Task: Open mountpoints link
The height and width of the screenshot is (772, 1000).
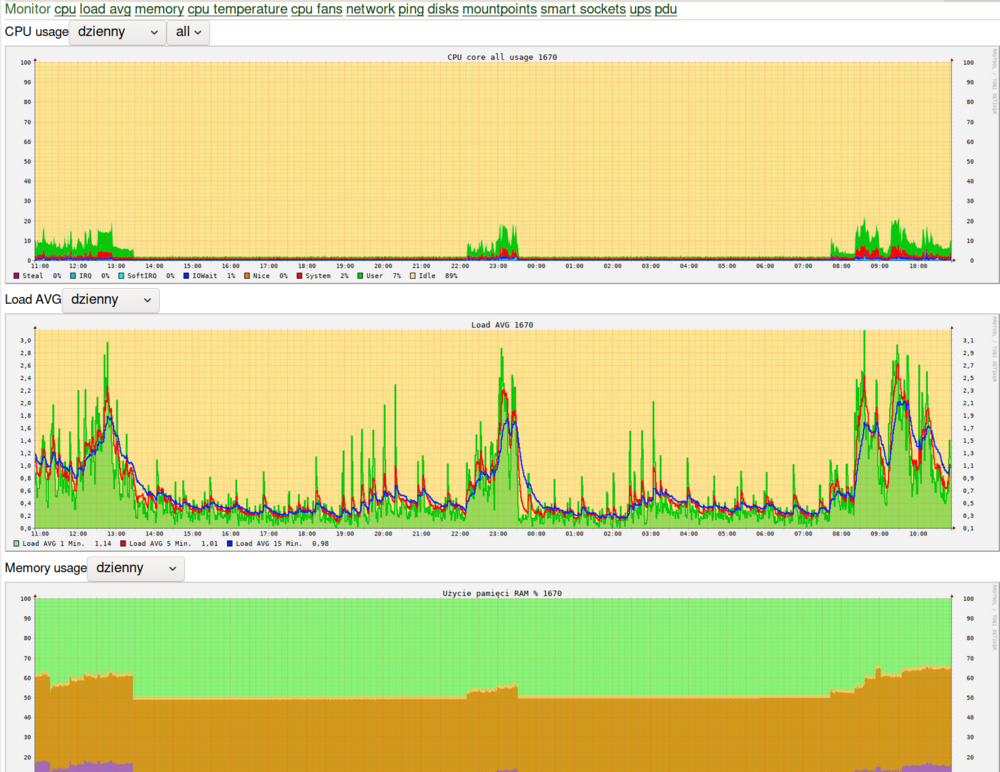Action: (x=499, y=10)
